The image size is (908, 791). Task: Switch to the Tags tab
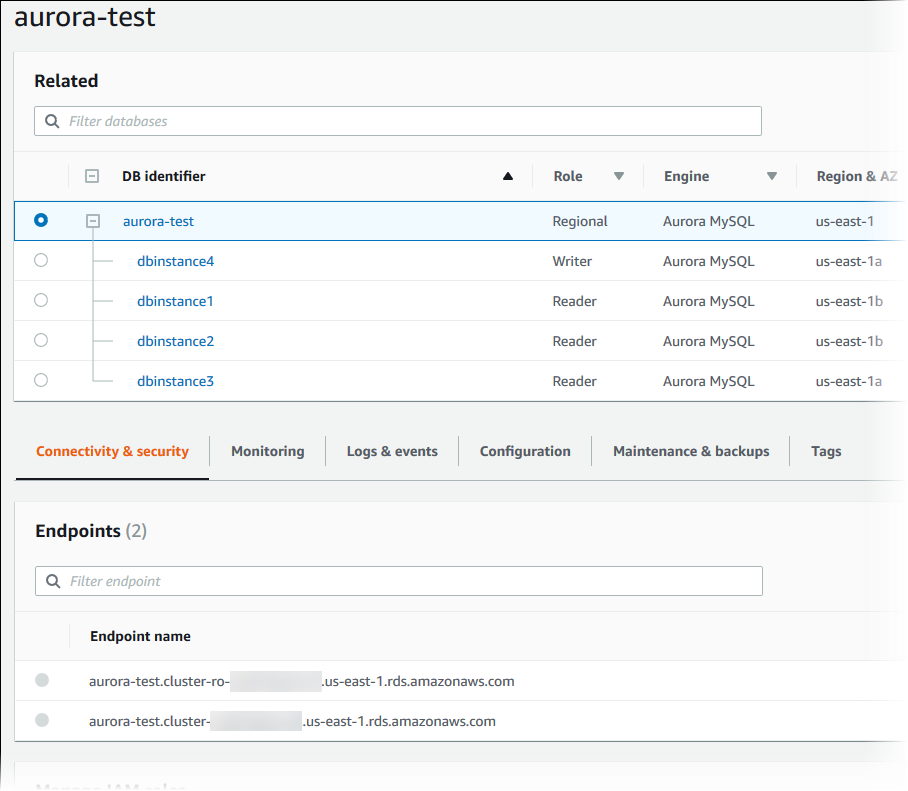(x=826, y=451)
